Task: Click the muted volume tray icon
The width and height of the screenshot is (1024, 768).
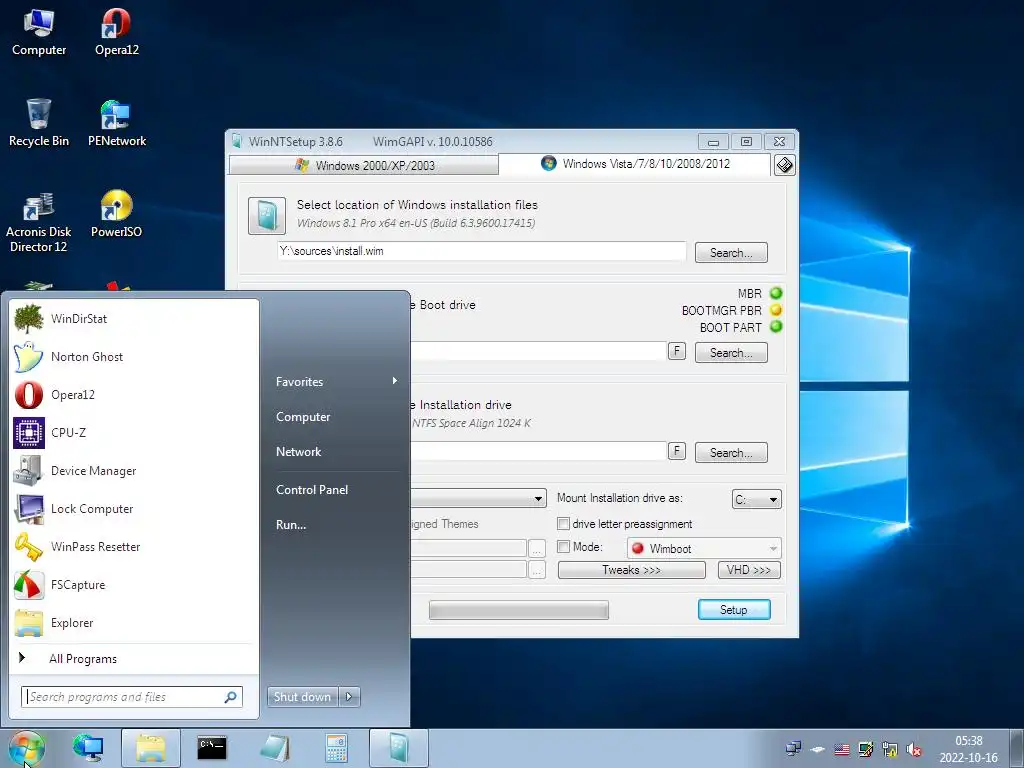Action: pos(914,749)
